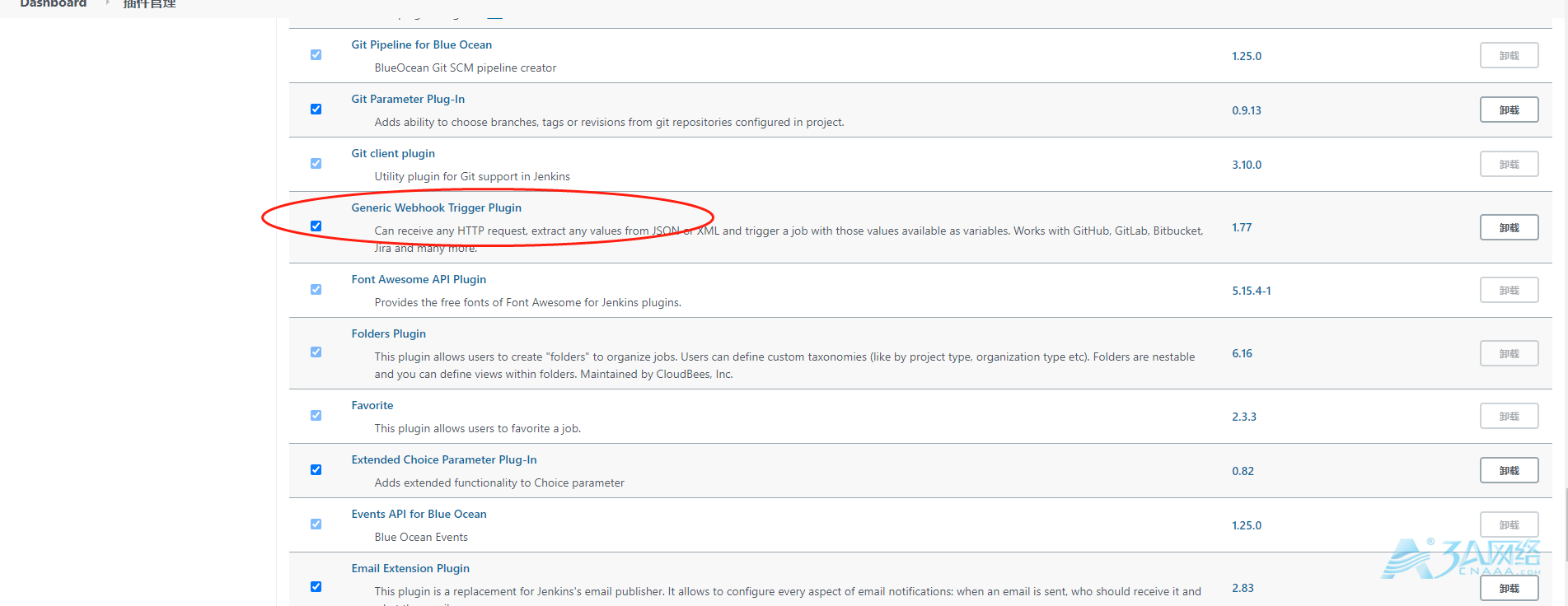Screen dimensions: 1568x606
Task: Uncheck the Git Parameter Plug-In checkbox
Action: (316, 110)
